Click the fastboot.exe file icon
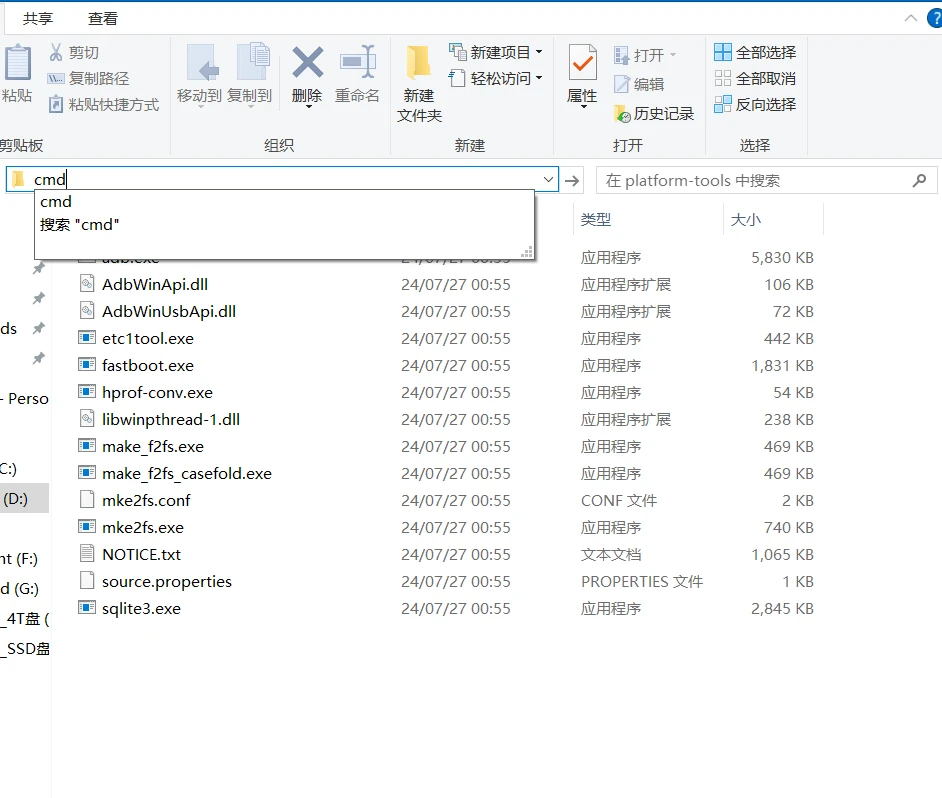 click(x=87, y=365)
